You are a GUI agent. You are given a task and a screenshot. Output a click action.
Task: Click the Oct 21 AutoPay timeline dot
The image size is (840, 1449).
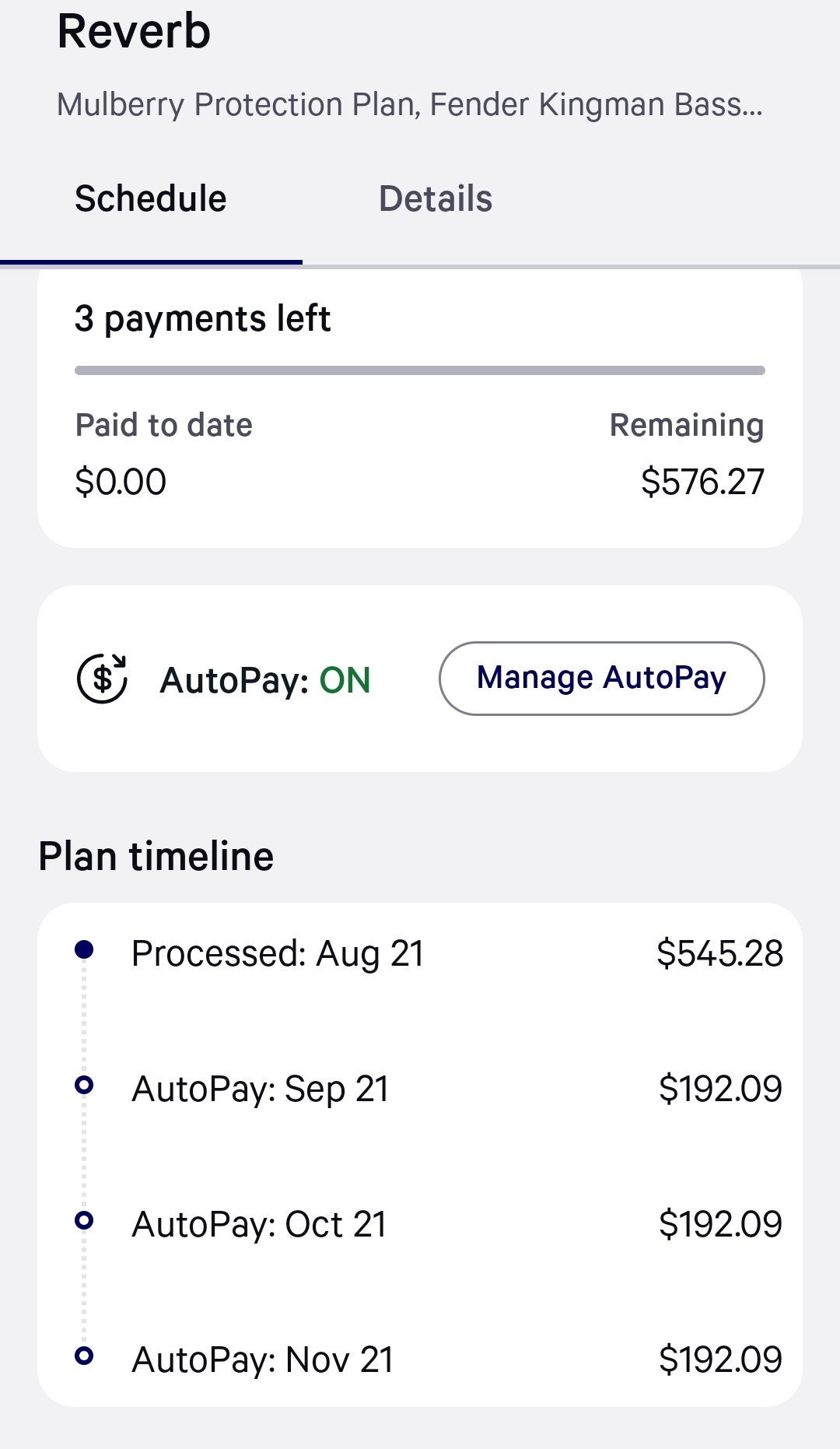coord(84,1220)
